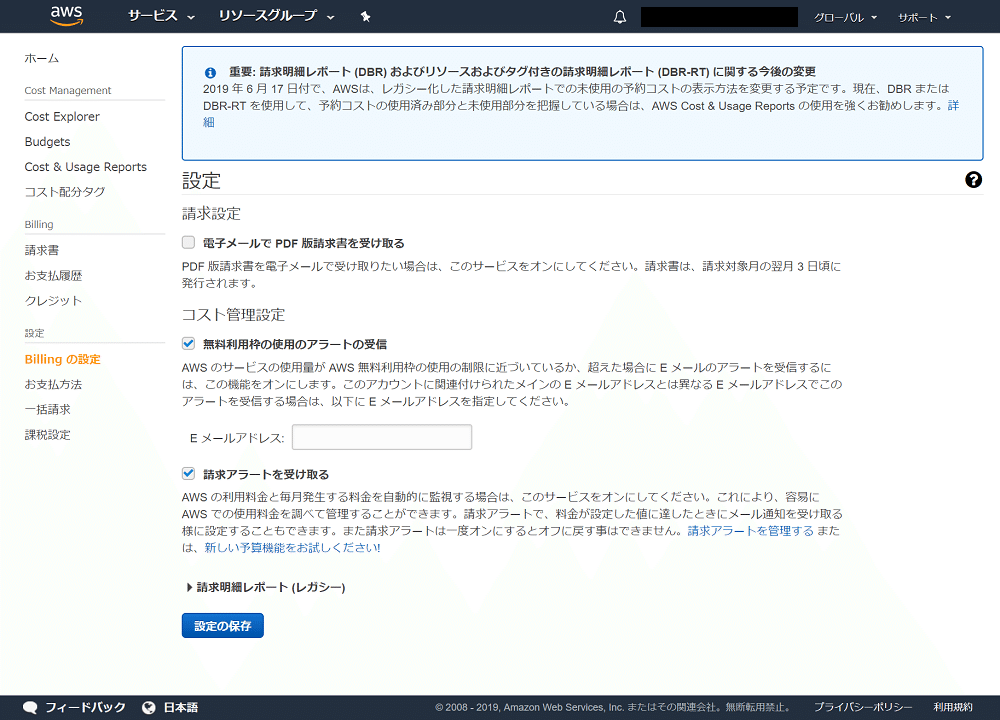Open 課税設定 in sidebar
Viewport: 1000px width, 720px height.
tap(47, 435)
